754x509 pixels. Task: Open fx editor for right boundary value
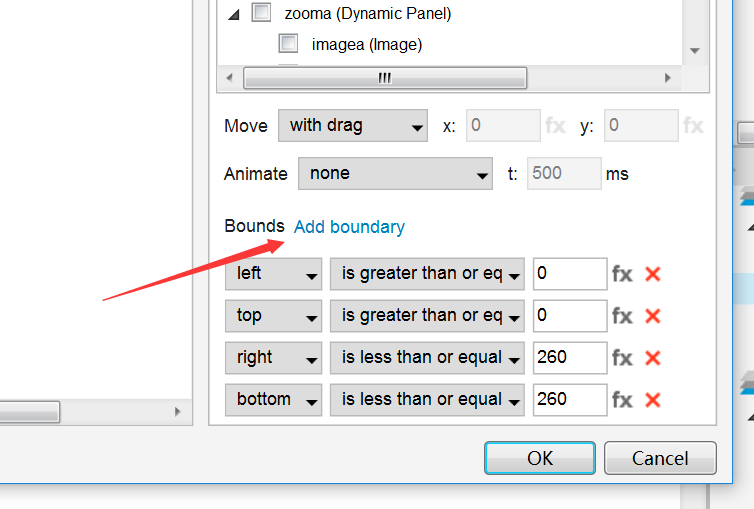point(622,358)
